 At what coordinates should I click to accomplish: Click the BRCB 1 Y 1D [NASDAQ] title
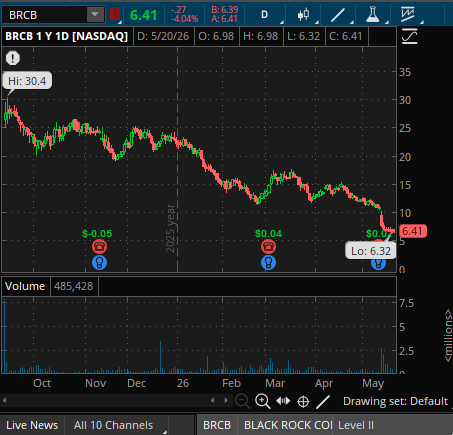click(67, 36)
